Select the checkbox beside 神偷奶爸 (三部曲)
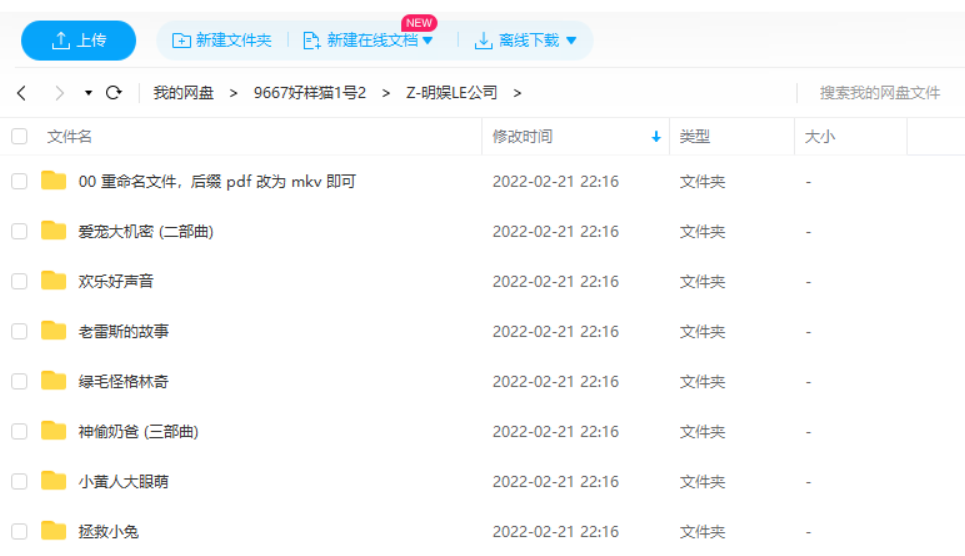The width and height of the screenshot is (965, 556). (x=19, y=431)
